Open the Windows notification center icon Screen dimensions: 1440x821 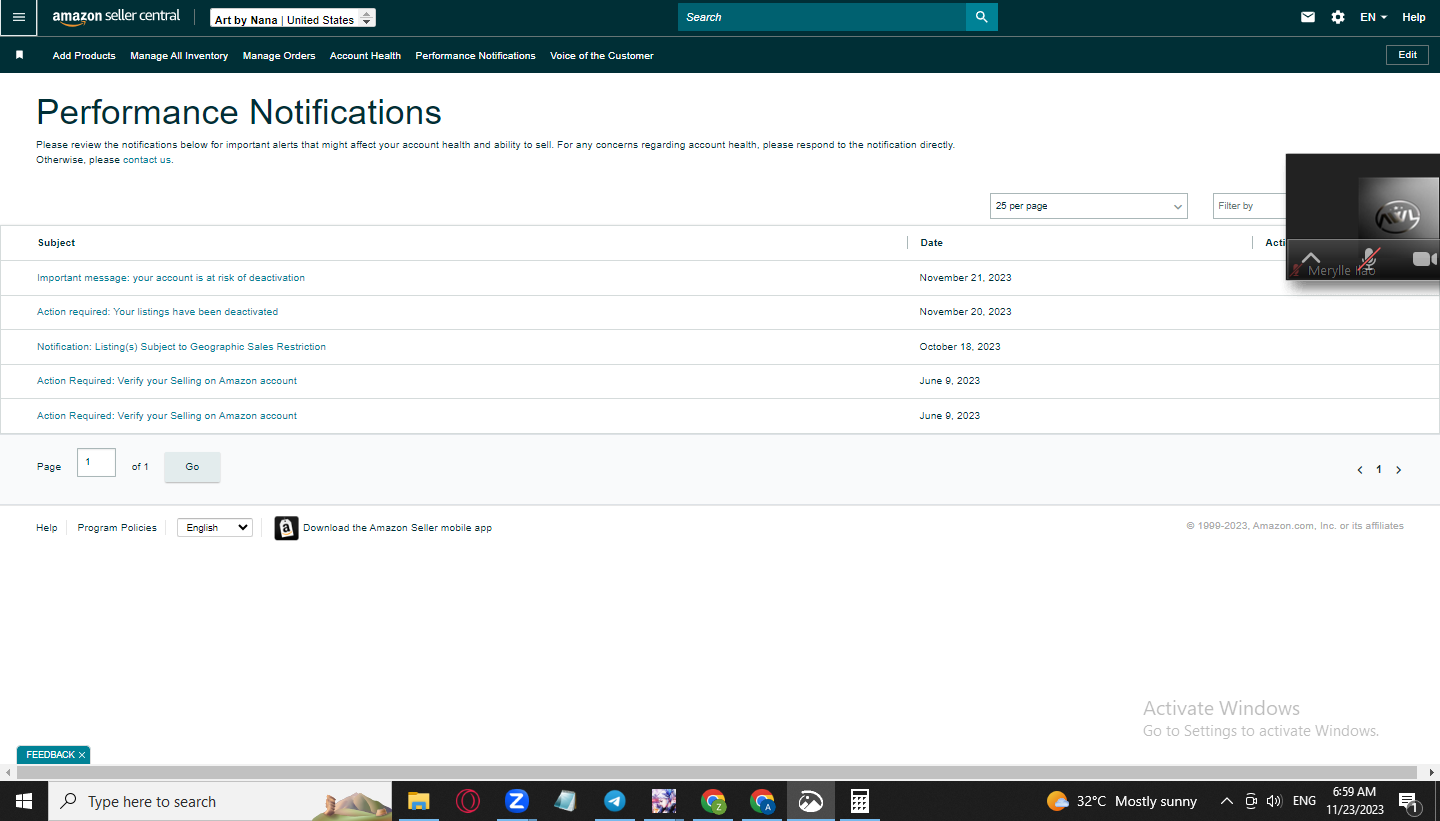1408,801
